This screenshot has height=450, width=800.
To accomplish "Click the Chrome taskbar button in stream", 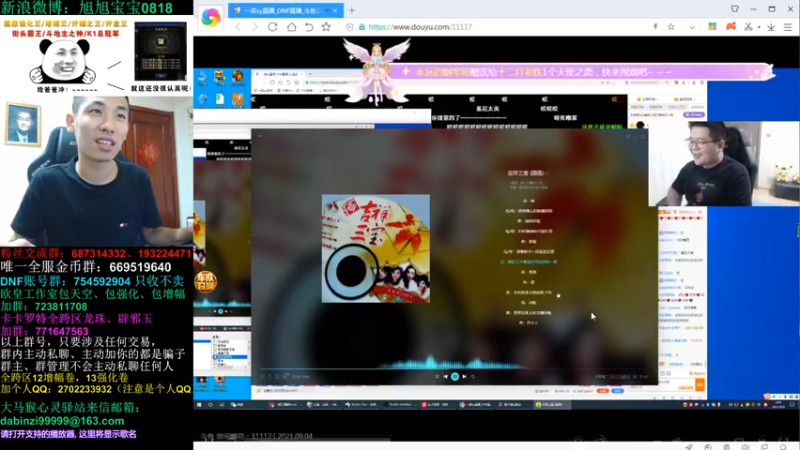I will 474,405.
